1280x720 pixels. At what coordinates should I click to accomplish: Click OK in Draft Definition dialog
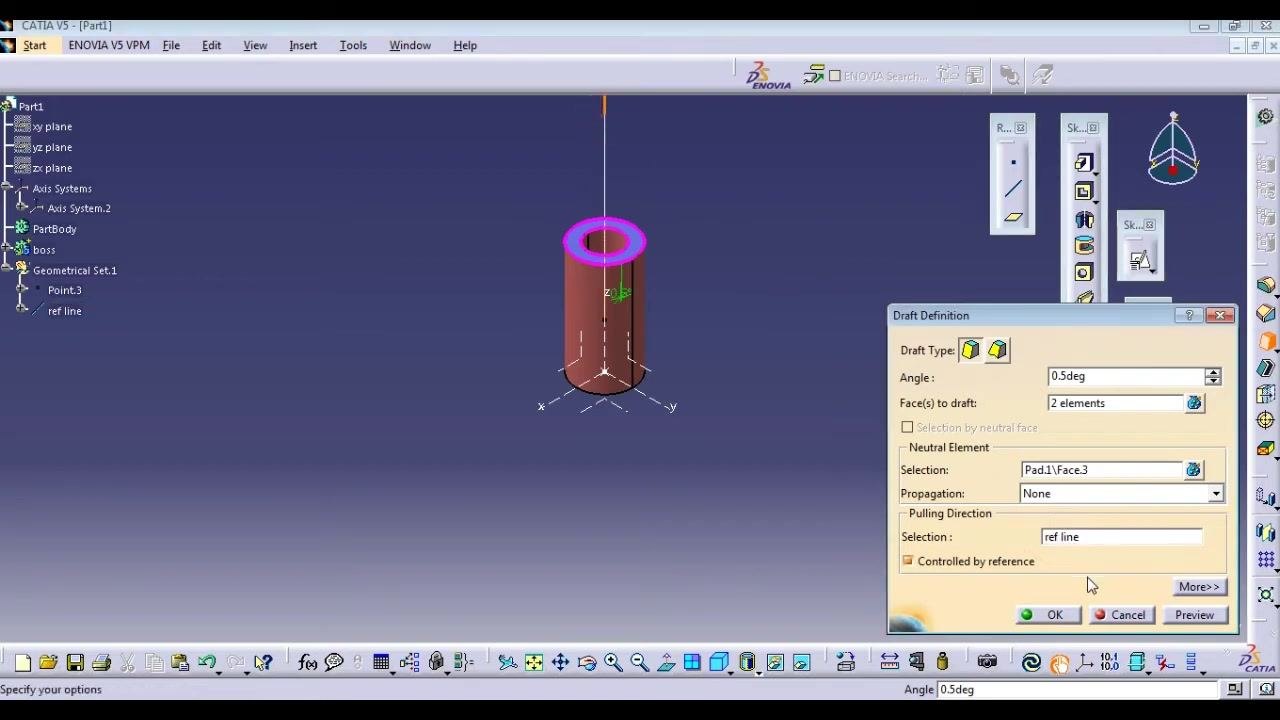(x=1047, y=615)
